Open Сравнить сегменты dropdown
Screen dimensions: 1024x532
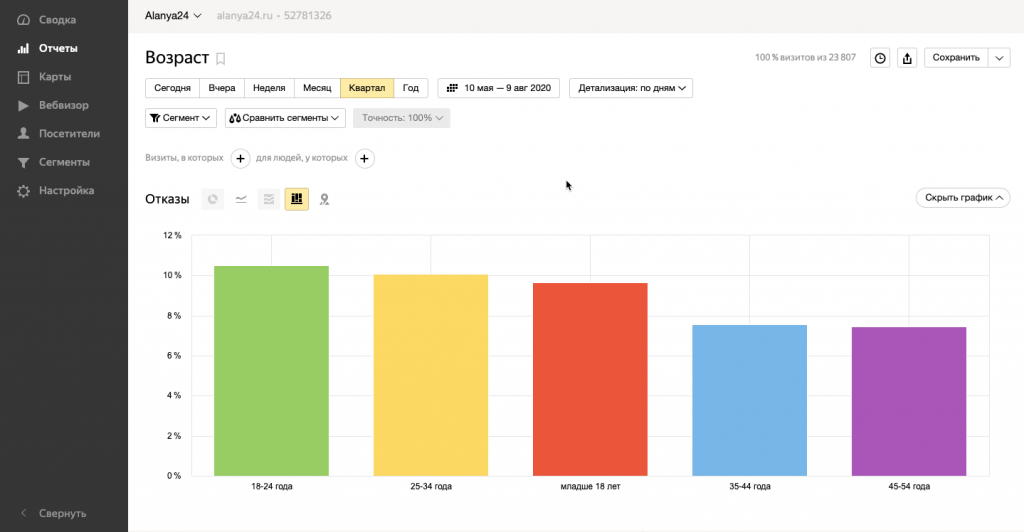pos(285,118)
